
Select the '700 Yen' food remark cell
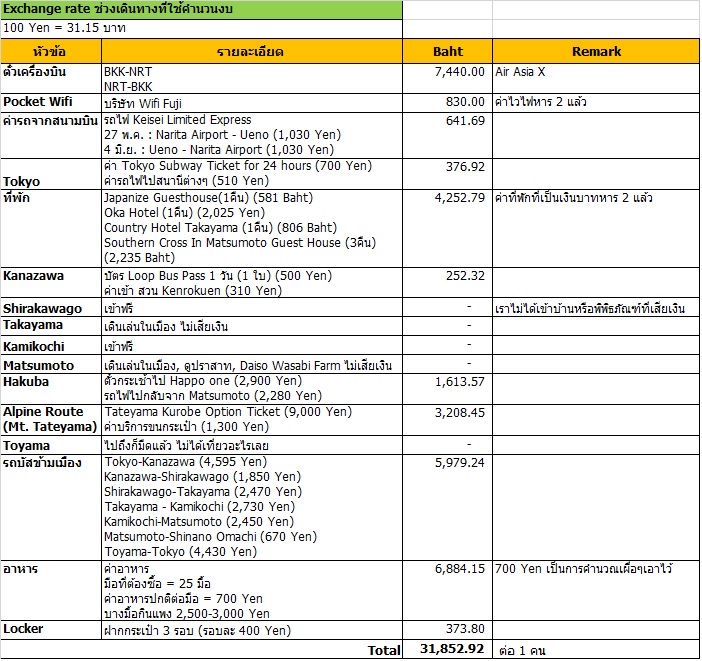[596, 590]
